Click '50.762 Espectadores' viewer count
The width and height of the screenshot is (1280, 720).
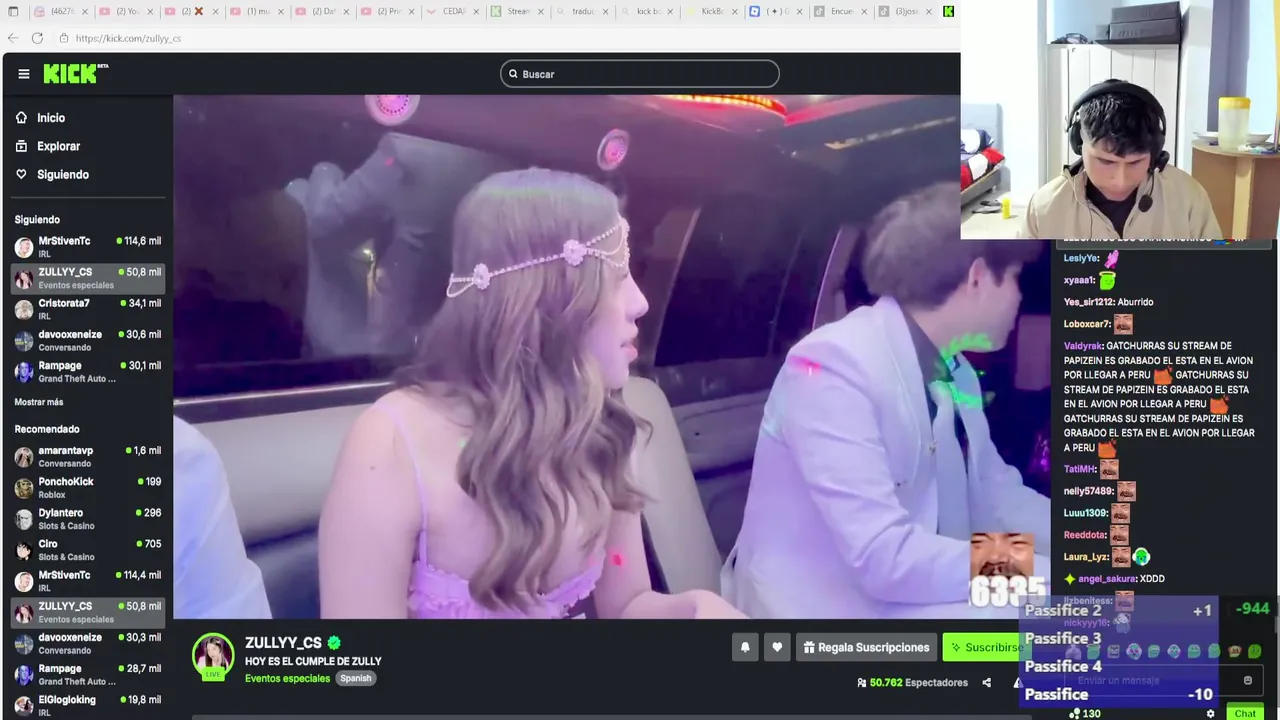point(912,683)
